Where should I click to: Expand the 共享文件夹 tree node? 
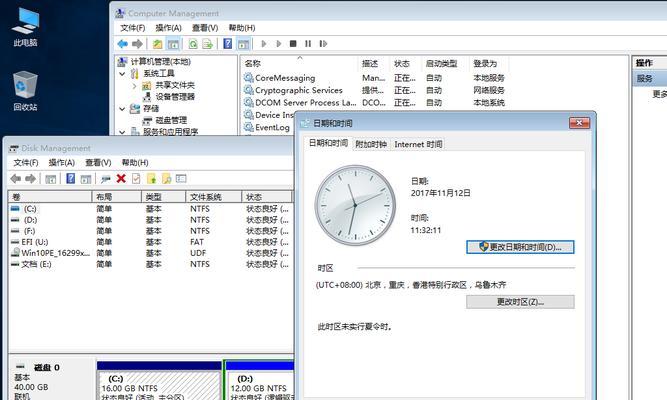point(134,86)
